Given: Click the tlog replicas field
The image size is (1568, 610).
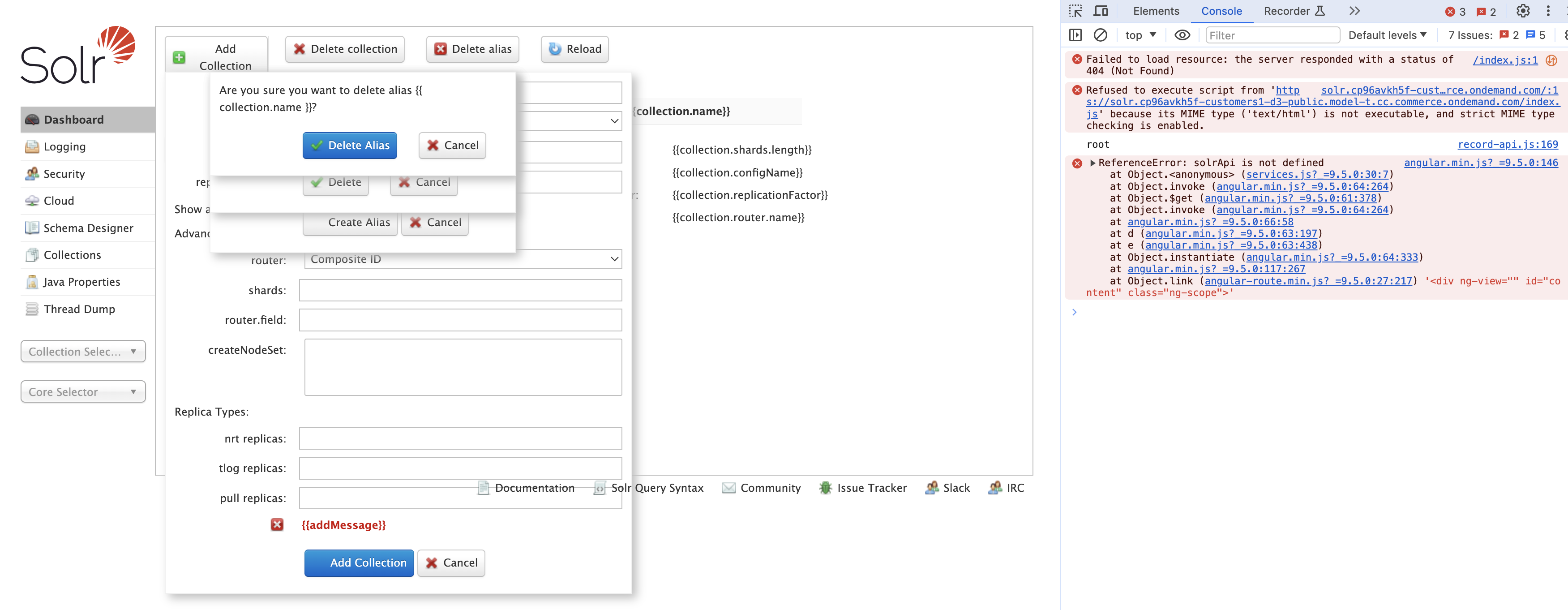Looking at the screenshot, I should (460, 468).
